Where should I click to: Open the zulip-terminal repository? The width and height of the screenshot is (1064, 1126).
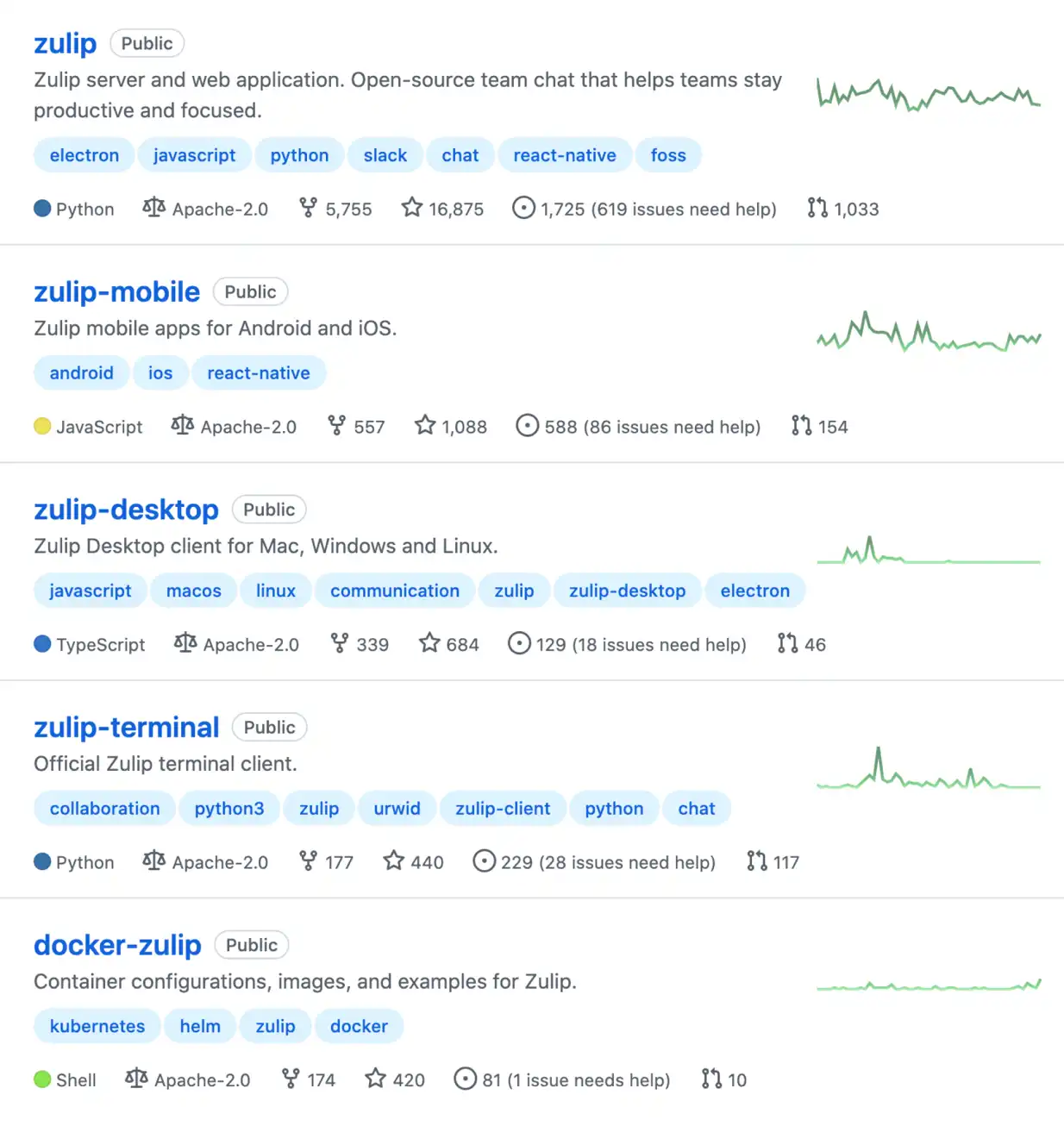pos(127,727)
